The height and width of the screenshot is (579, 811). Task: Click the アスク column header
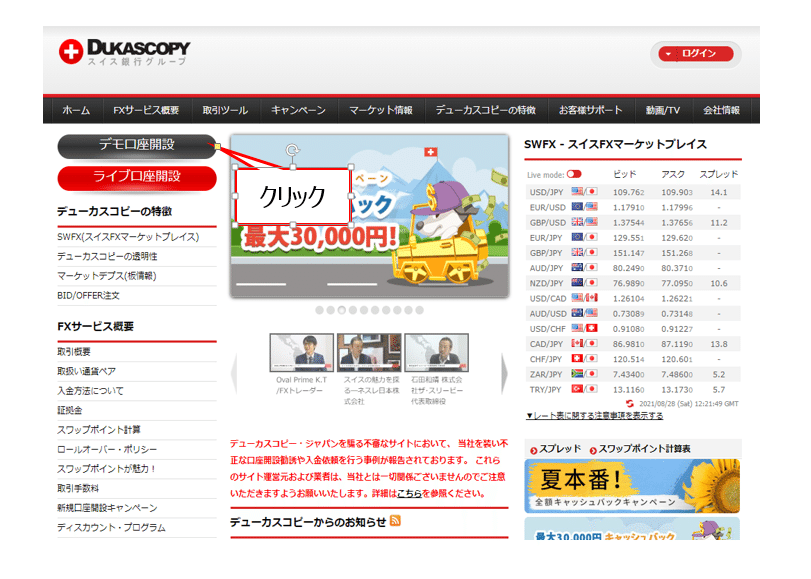pos(673,174)
